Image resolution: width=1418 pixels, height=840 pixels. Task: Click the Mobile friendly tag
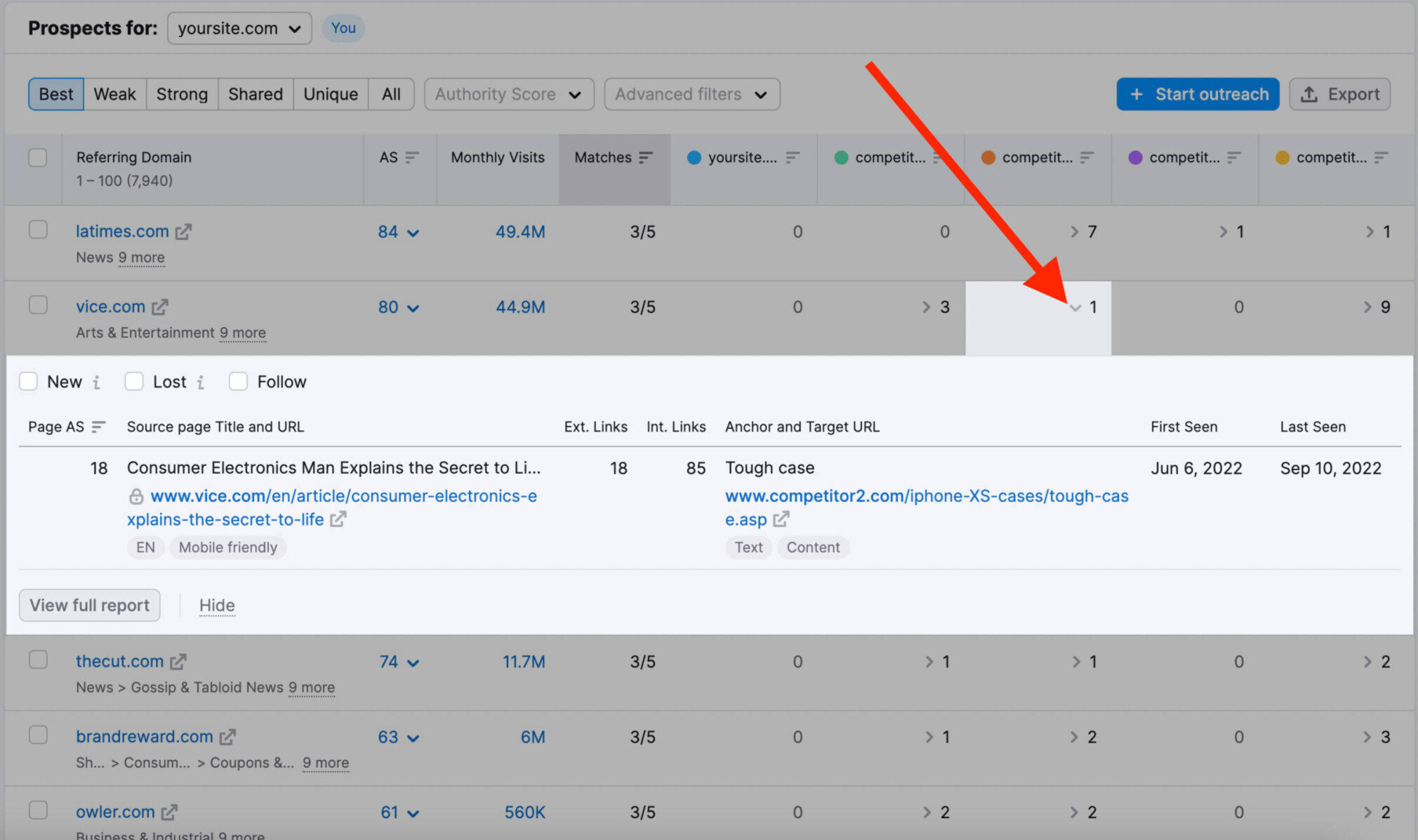pos(228,547)
